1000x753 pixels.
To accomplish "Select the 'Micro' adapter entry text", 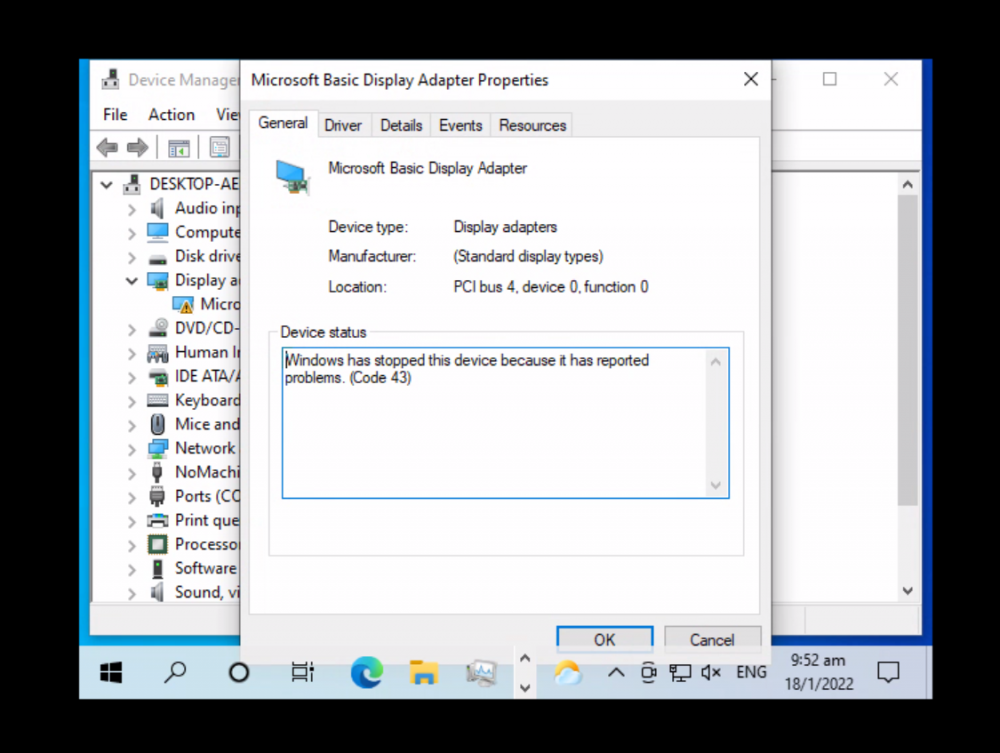I will 220,304.
